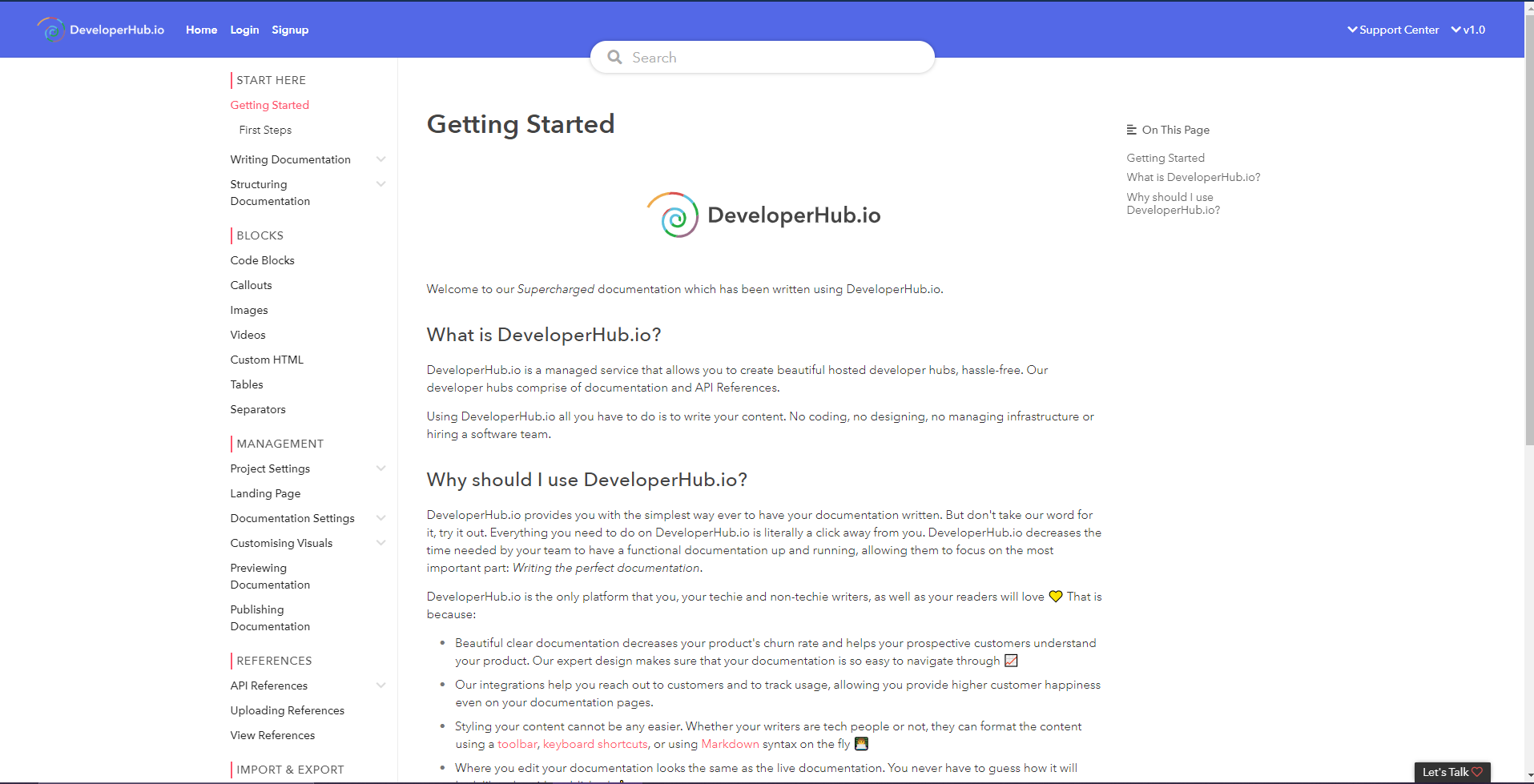
Task: Click the heart icon in Let's Talk button
Action: 1477,772
